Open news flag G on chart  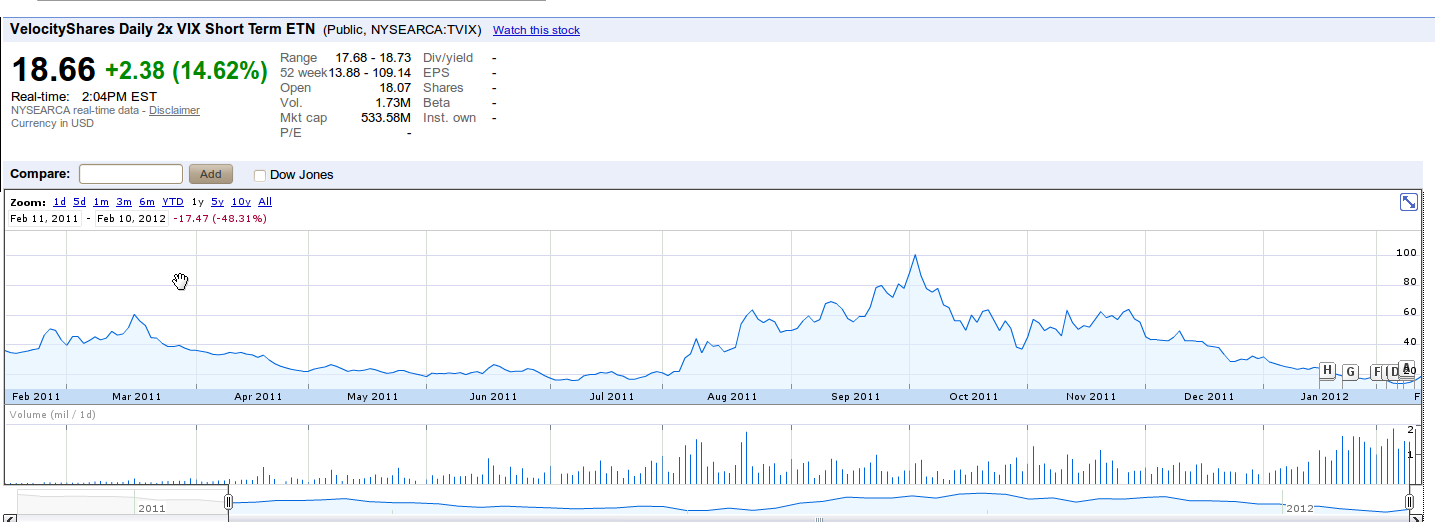tap(1350, 372)
